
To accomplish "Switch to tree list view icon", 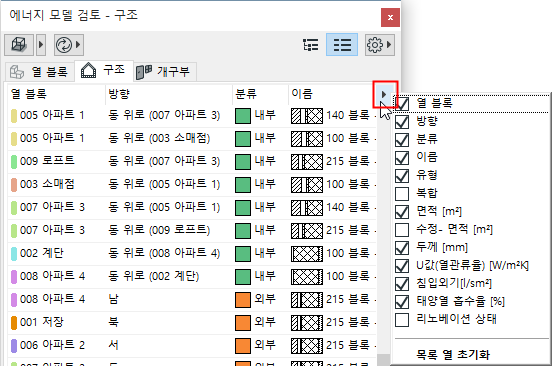I will coord(310,45).
